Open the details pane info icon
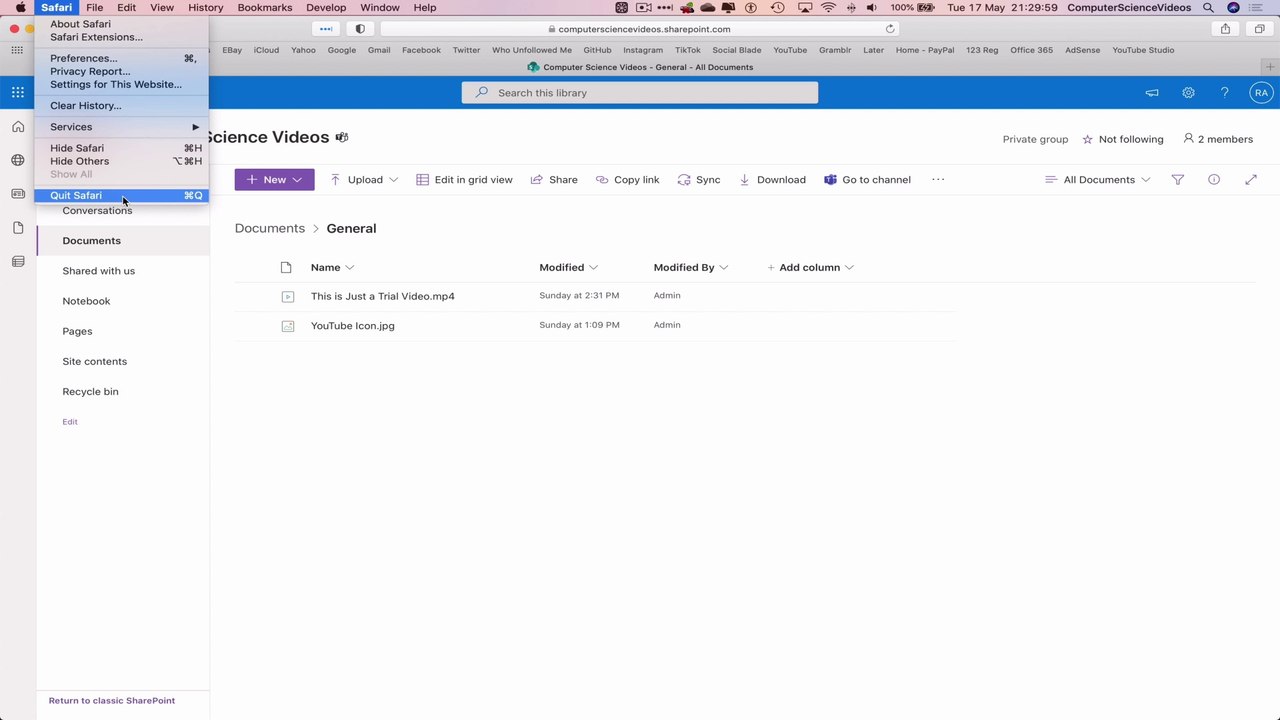The width and height of the screenshot is (1280, 720). pos(1214,180)
